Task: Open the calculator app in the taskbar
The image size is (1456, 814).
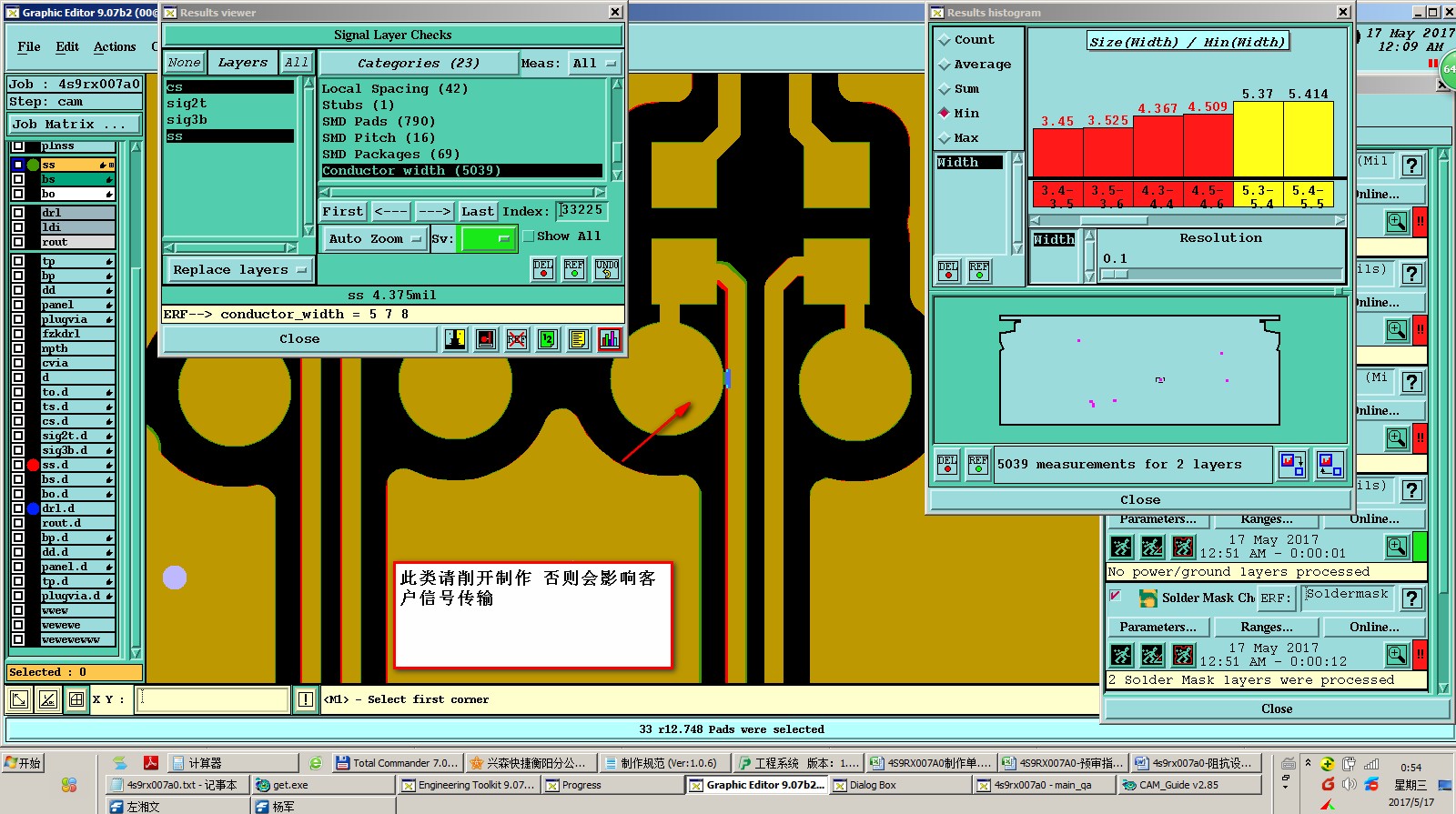Action: point(232,763)
